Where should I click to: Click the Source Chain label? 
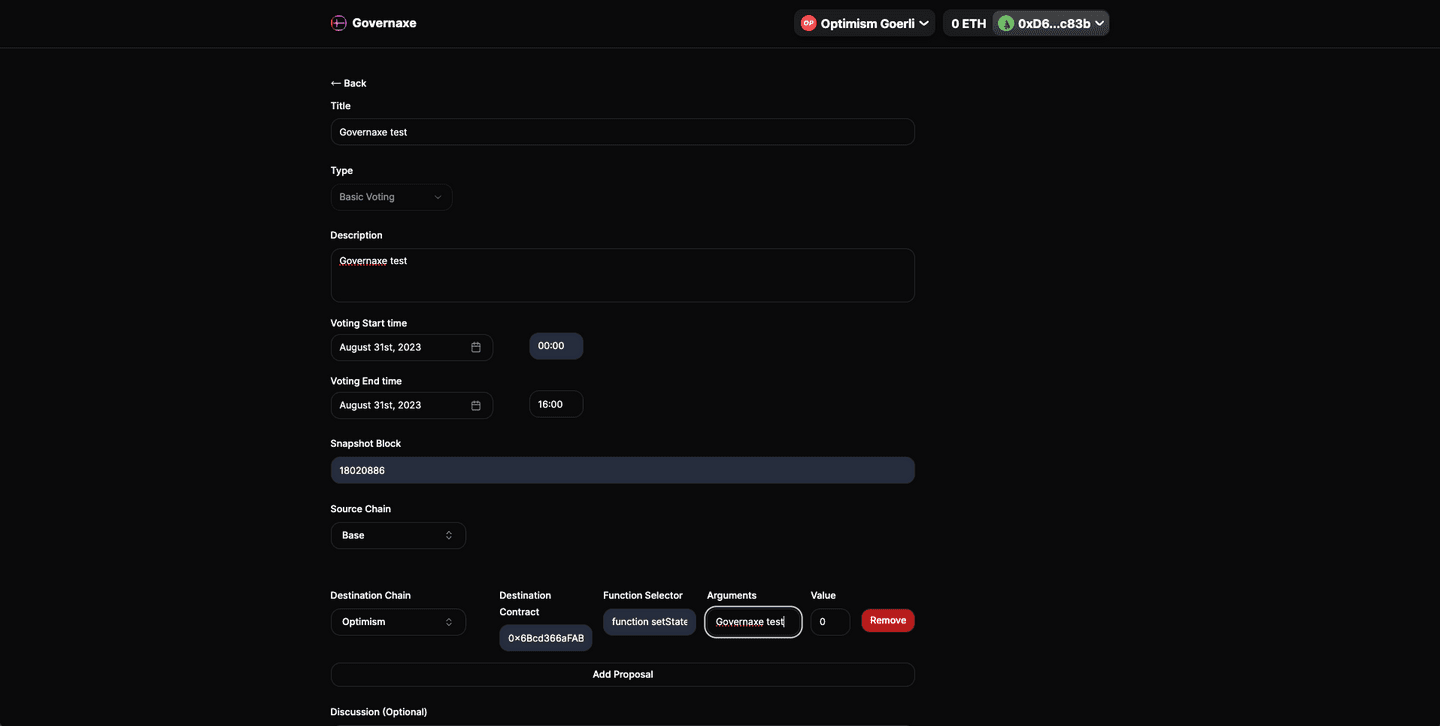point(361,509)
